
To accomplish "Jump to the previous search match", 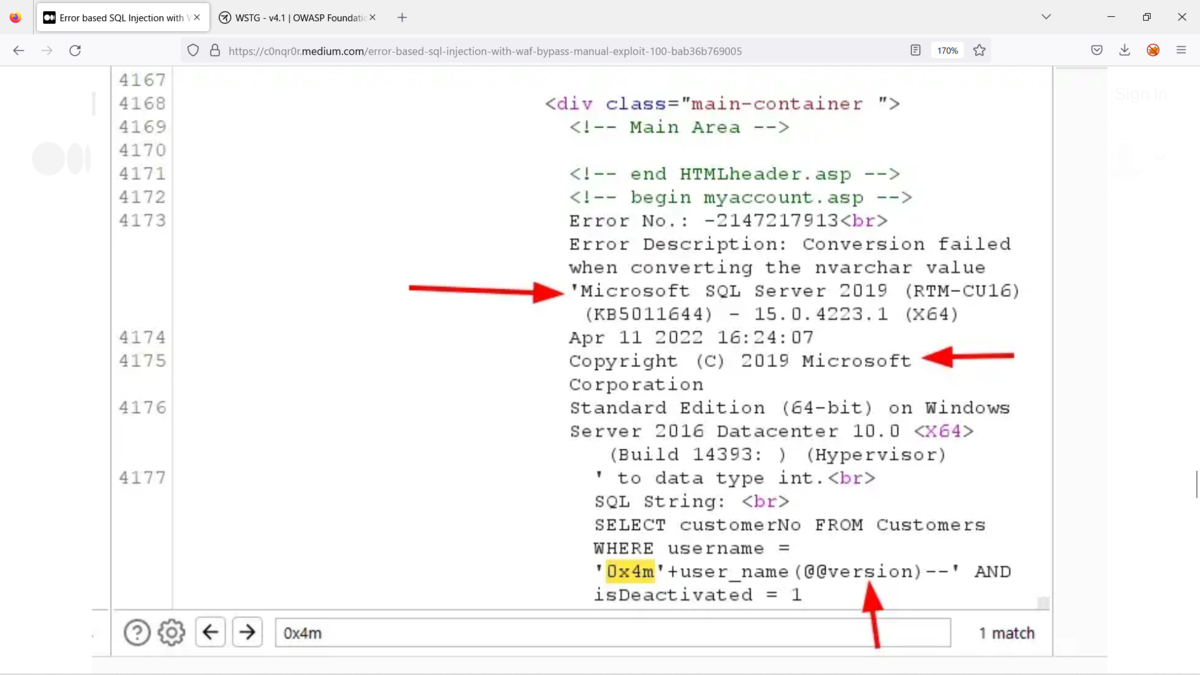I will (x=210, y=632).
